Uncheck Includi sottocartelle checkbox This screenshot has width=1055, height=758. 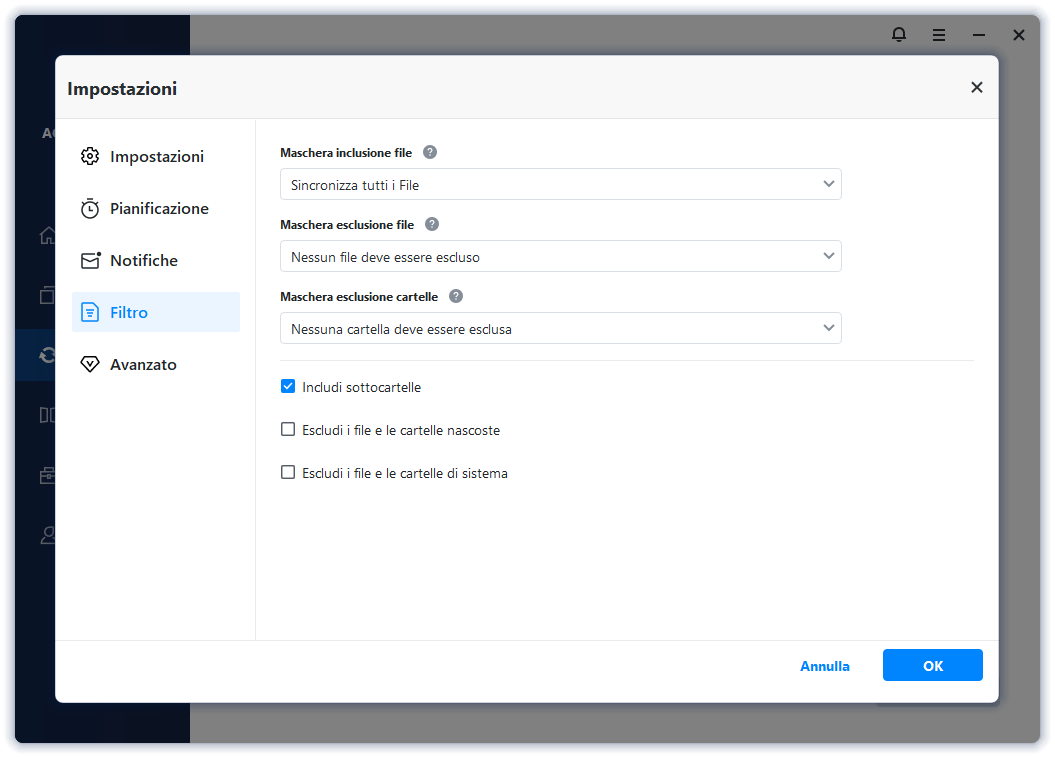pos(288,387)
